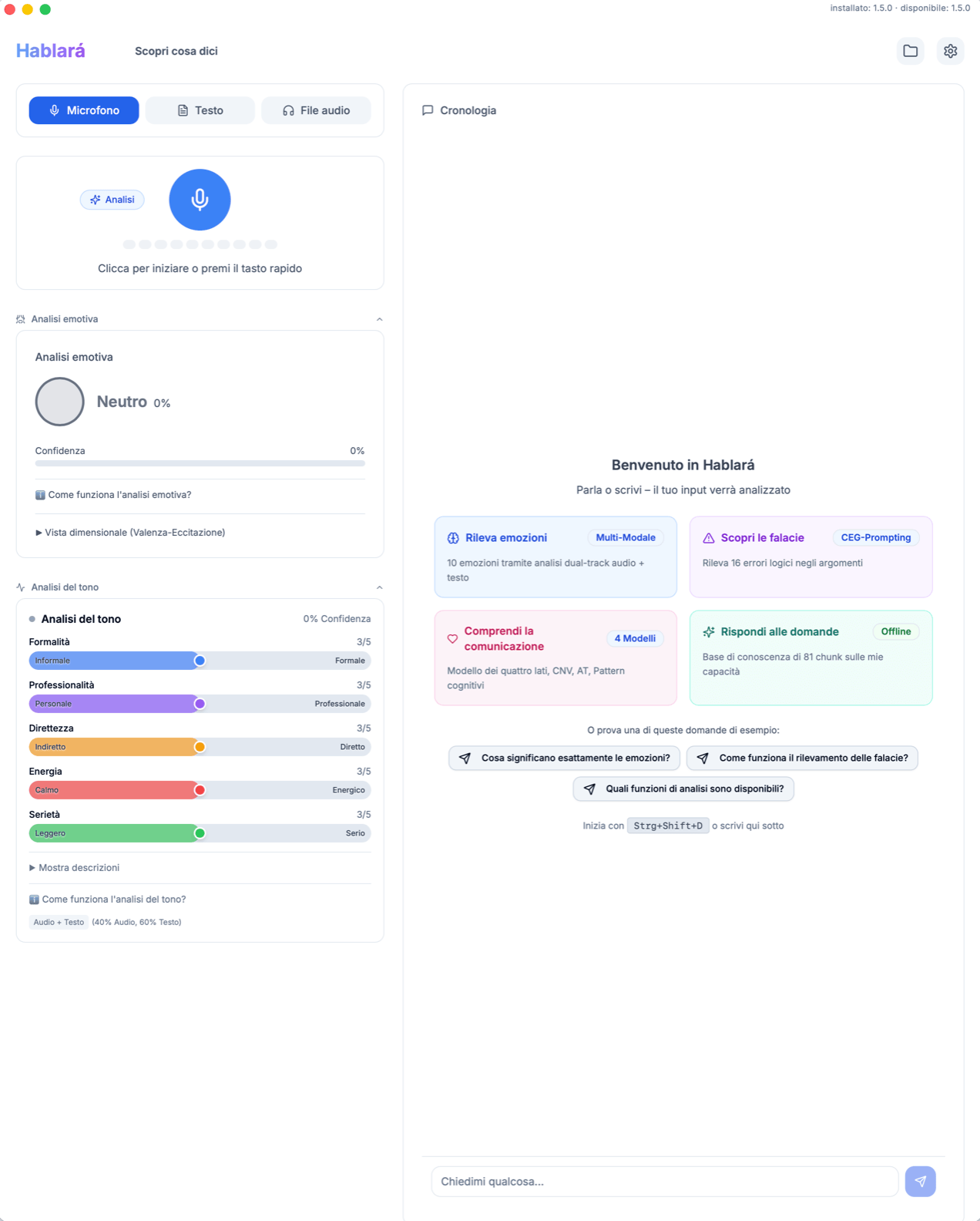
Task: Open the folder icon in top bar
Action: [x=910, y=51]
